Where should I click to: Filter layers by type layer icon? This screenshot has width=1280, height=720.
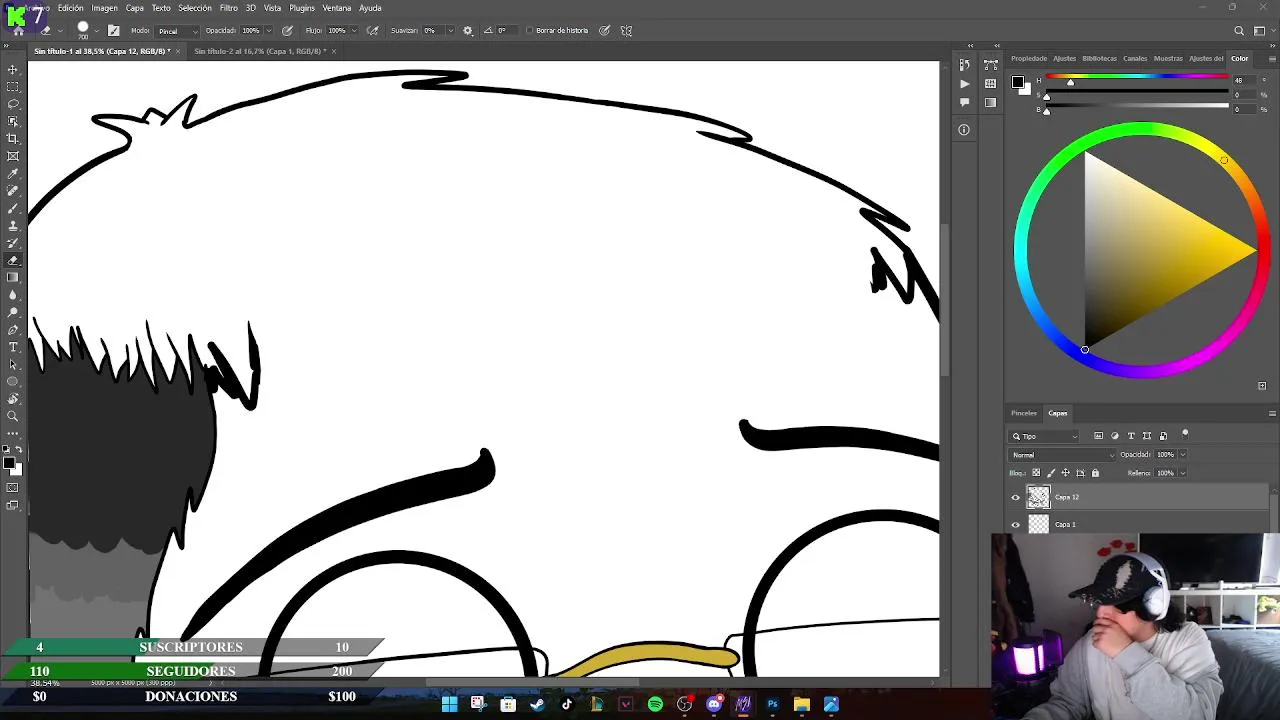1131,436
